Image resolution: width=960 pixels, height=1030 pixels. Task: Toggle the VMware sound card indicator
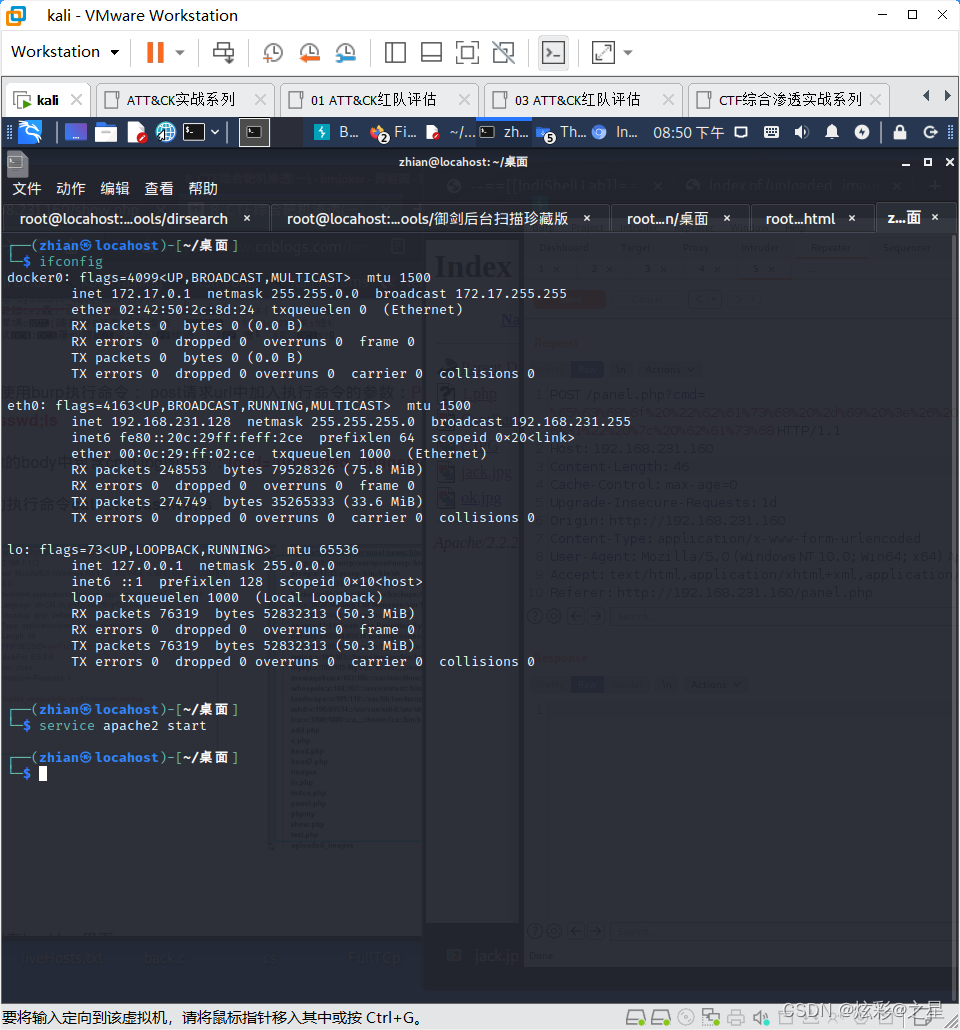761,1018
